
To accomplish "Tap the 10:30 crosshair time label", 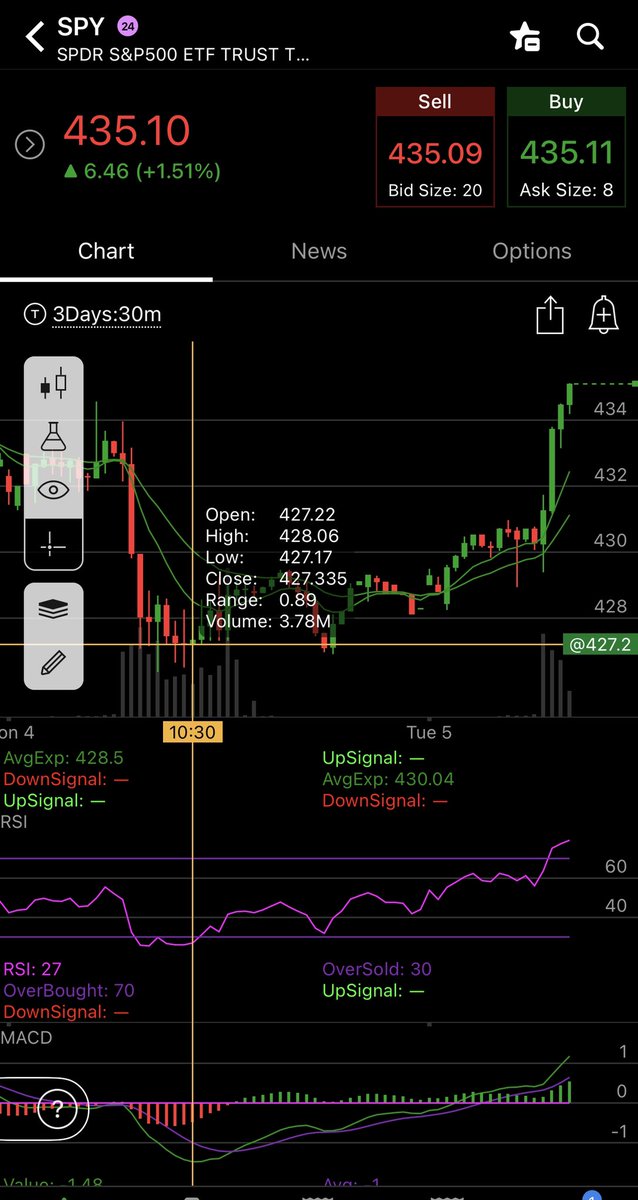I will (192, 733).
